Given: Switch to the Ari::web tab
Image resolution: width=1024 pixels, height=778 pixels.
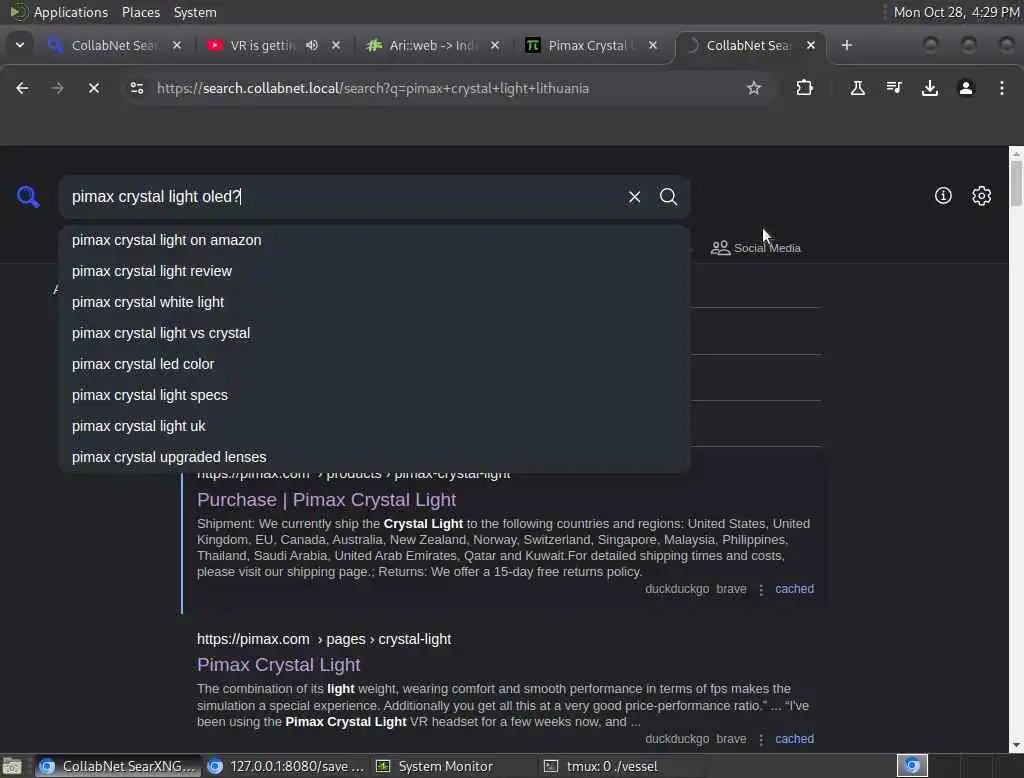Looking at the screenshot, I should [x=431, y=45].
